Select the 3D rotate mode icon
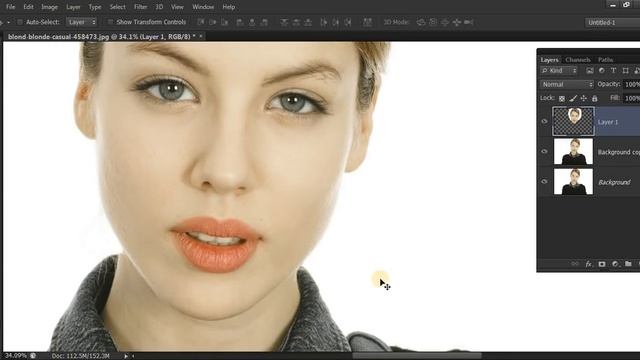Viewport: 640px width, 360px height. [x=421, y=22]
